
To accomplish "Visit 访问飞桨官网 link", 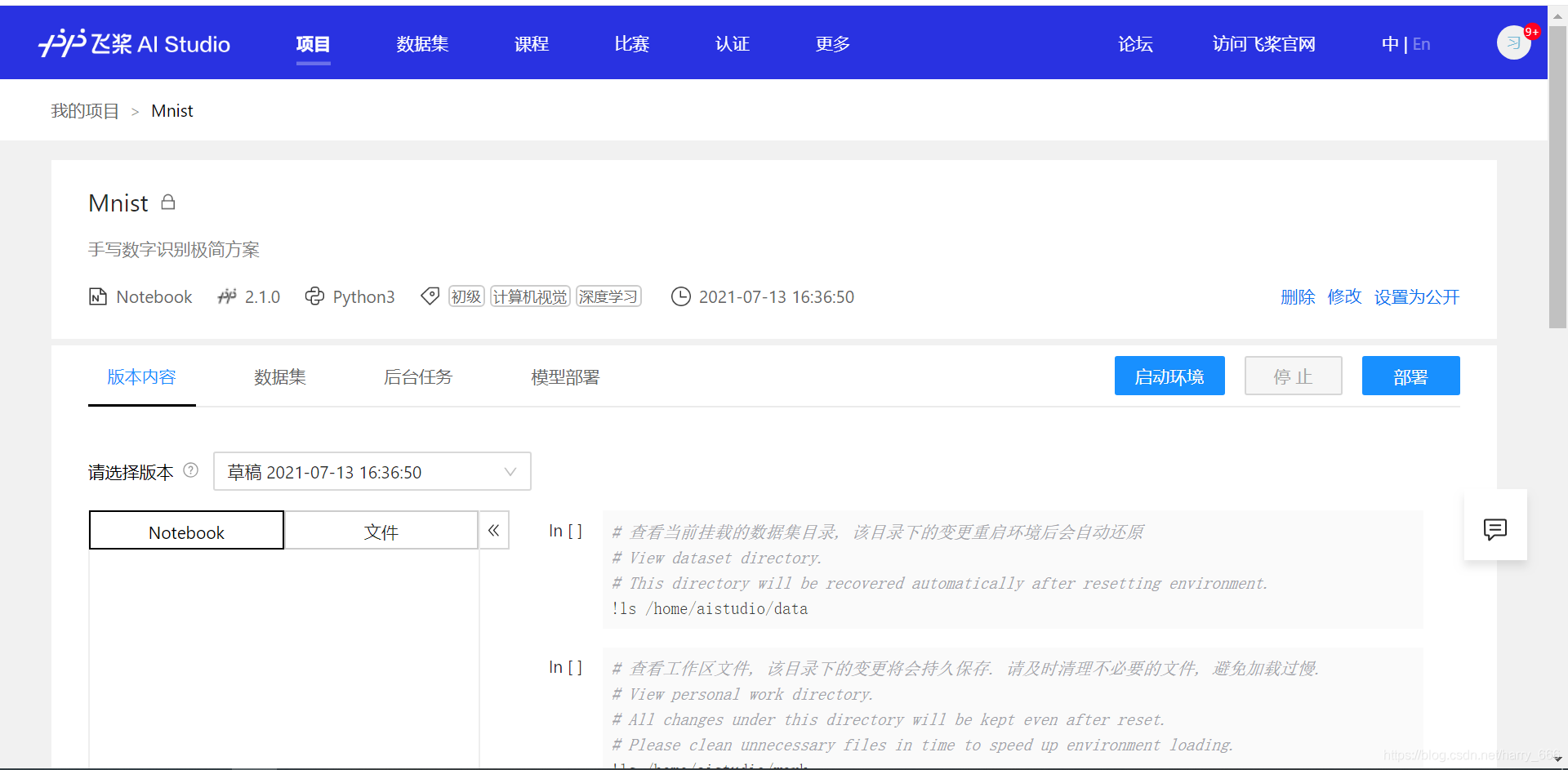I will (1264, 44).
